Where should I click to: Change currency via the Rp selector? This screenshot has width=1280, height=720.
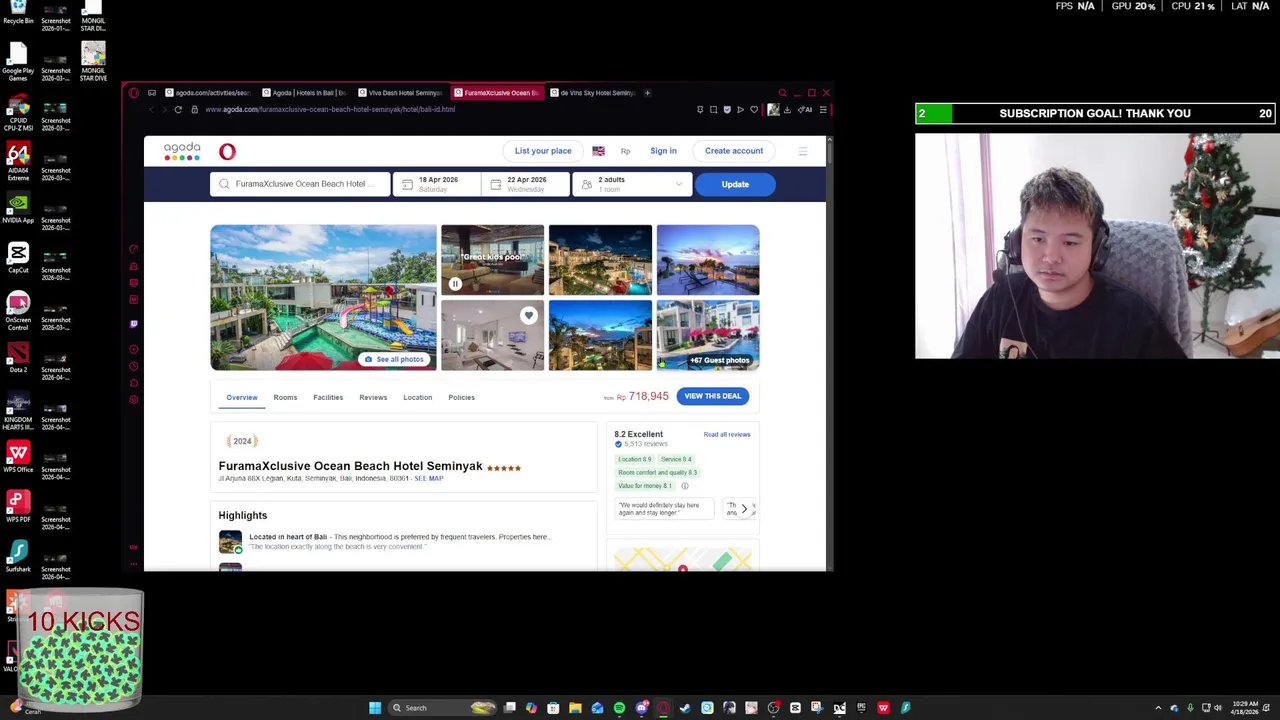pyautogui.click(x=625, y=151)
